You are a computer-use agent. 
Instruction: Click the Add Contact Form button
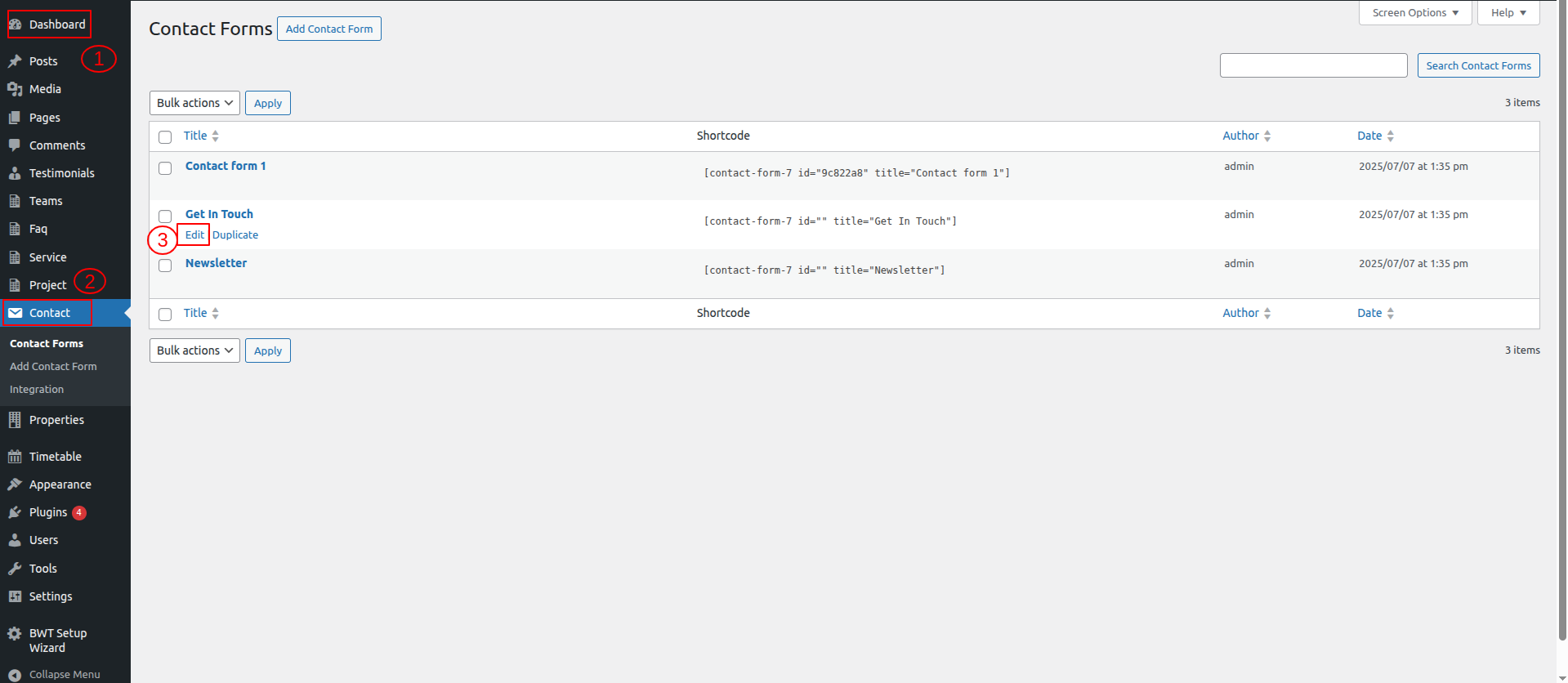328,29
